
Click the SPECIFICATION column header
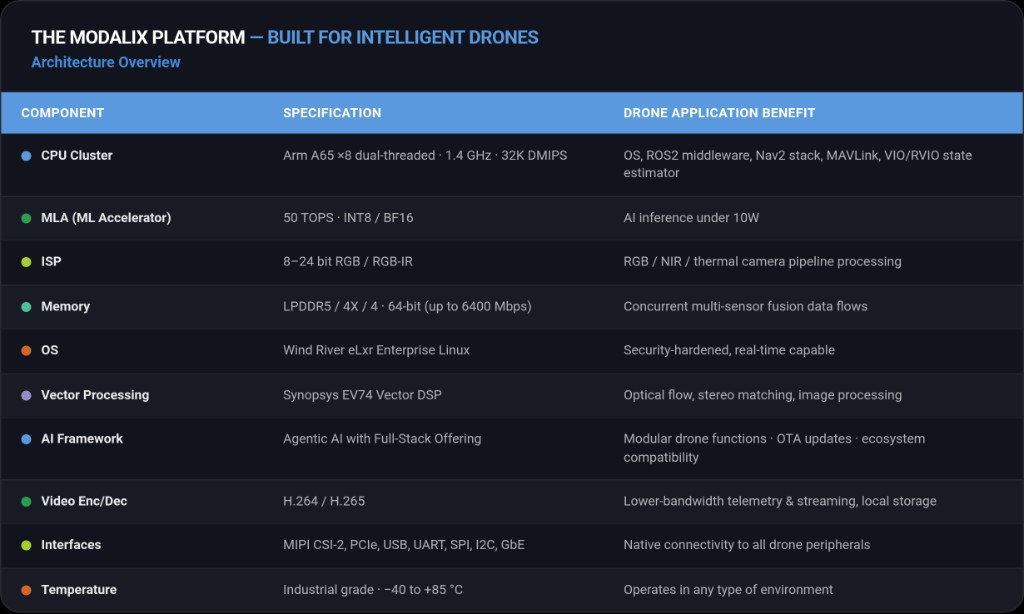[x=332, y=113]
